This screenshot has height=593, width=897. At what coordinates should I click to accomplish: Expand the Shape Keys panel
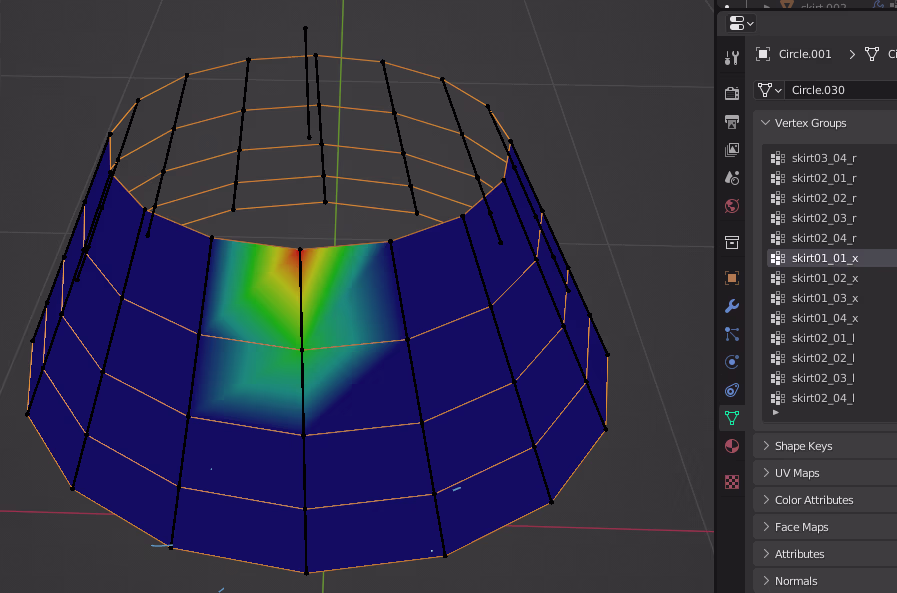click(825, 446)
